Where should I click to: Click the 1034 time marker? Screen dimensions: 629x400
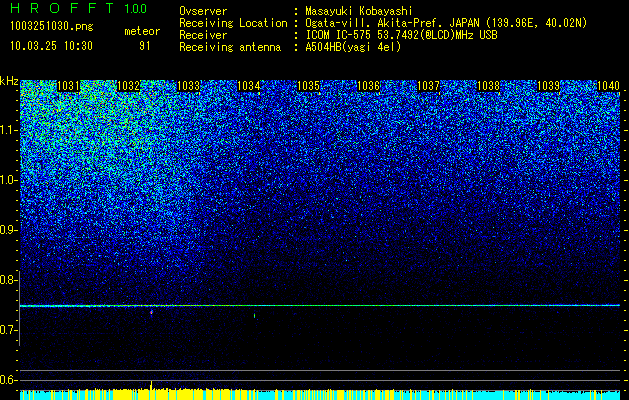[x=248, y=86]
